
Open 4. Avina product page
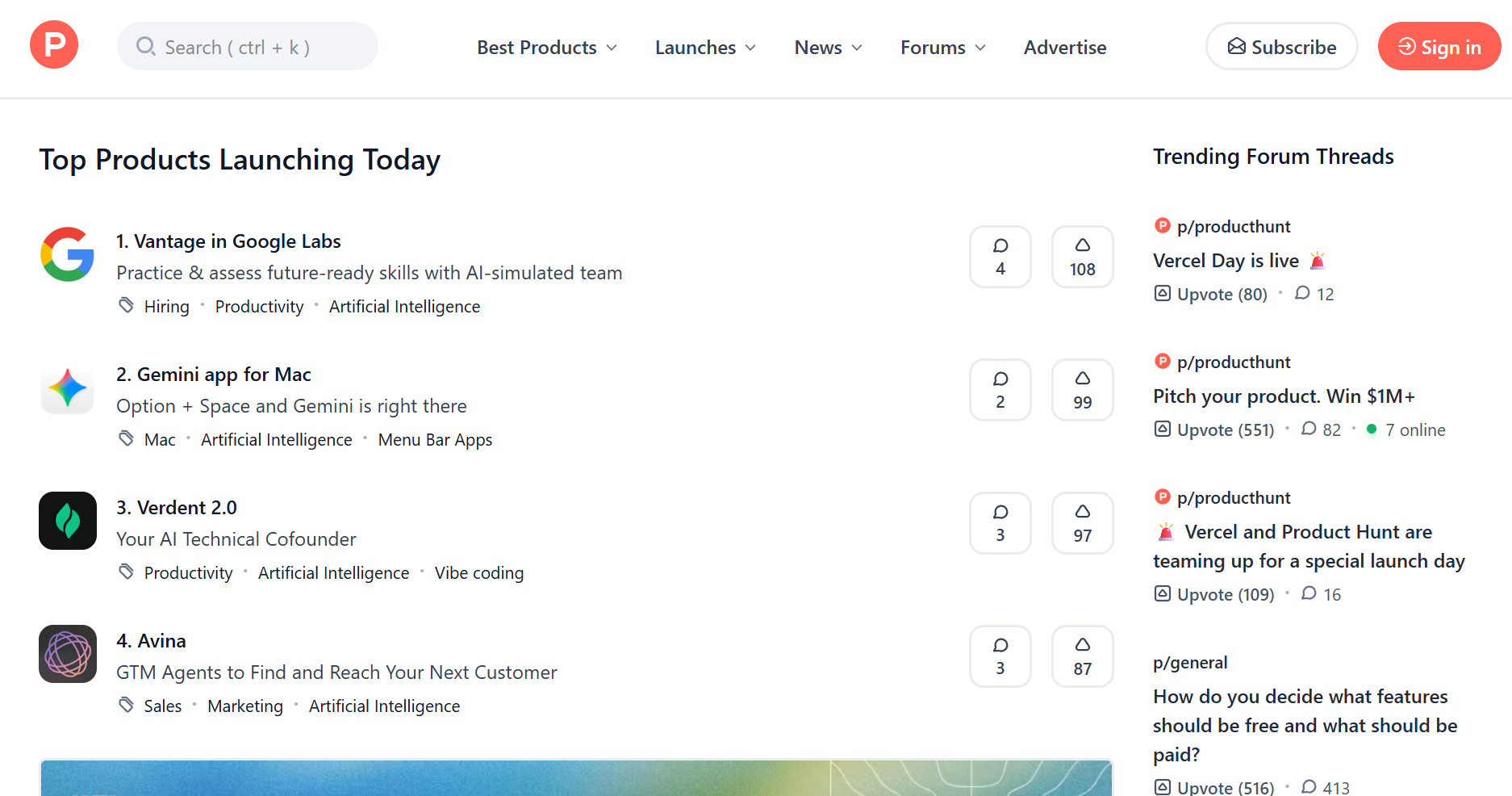(151, 641)
